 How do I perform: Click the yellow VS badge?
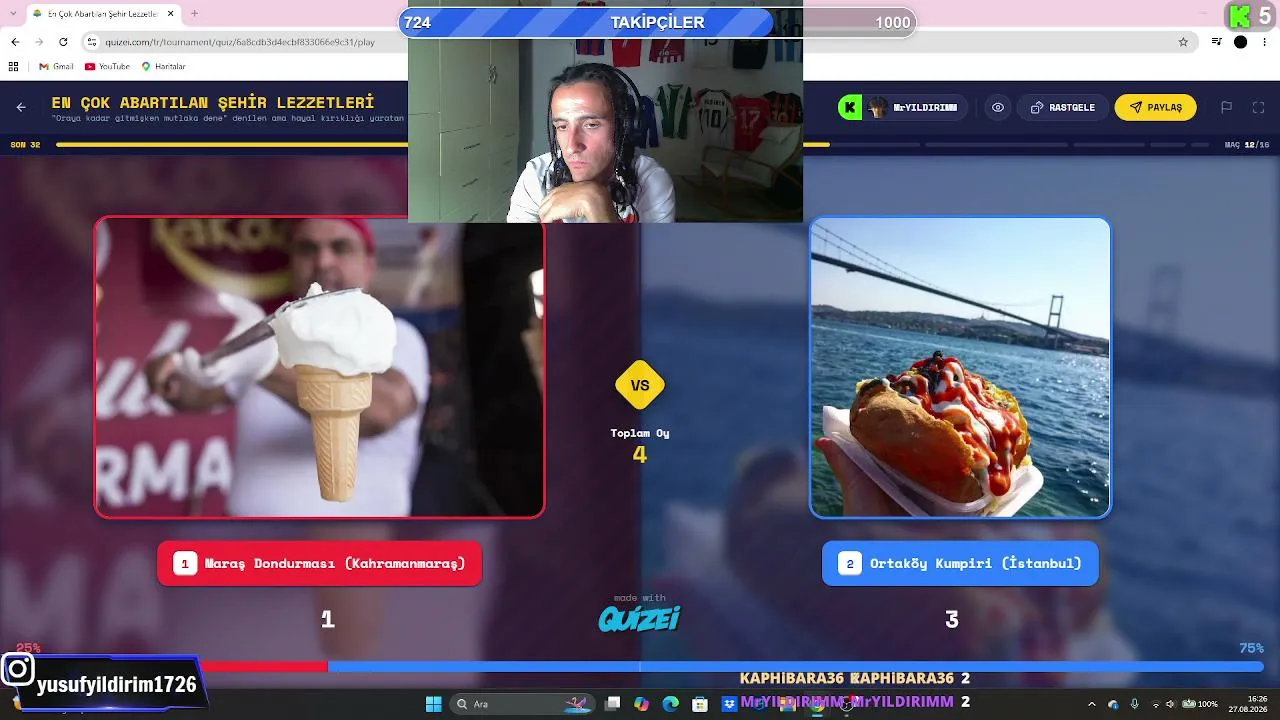[x=640, y=385]
